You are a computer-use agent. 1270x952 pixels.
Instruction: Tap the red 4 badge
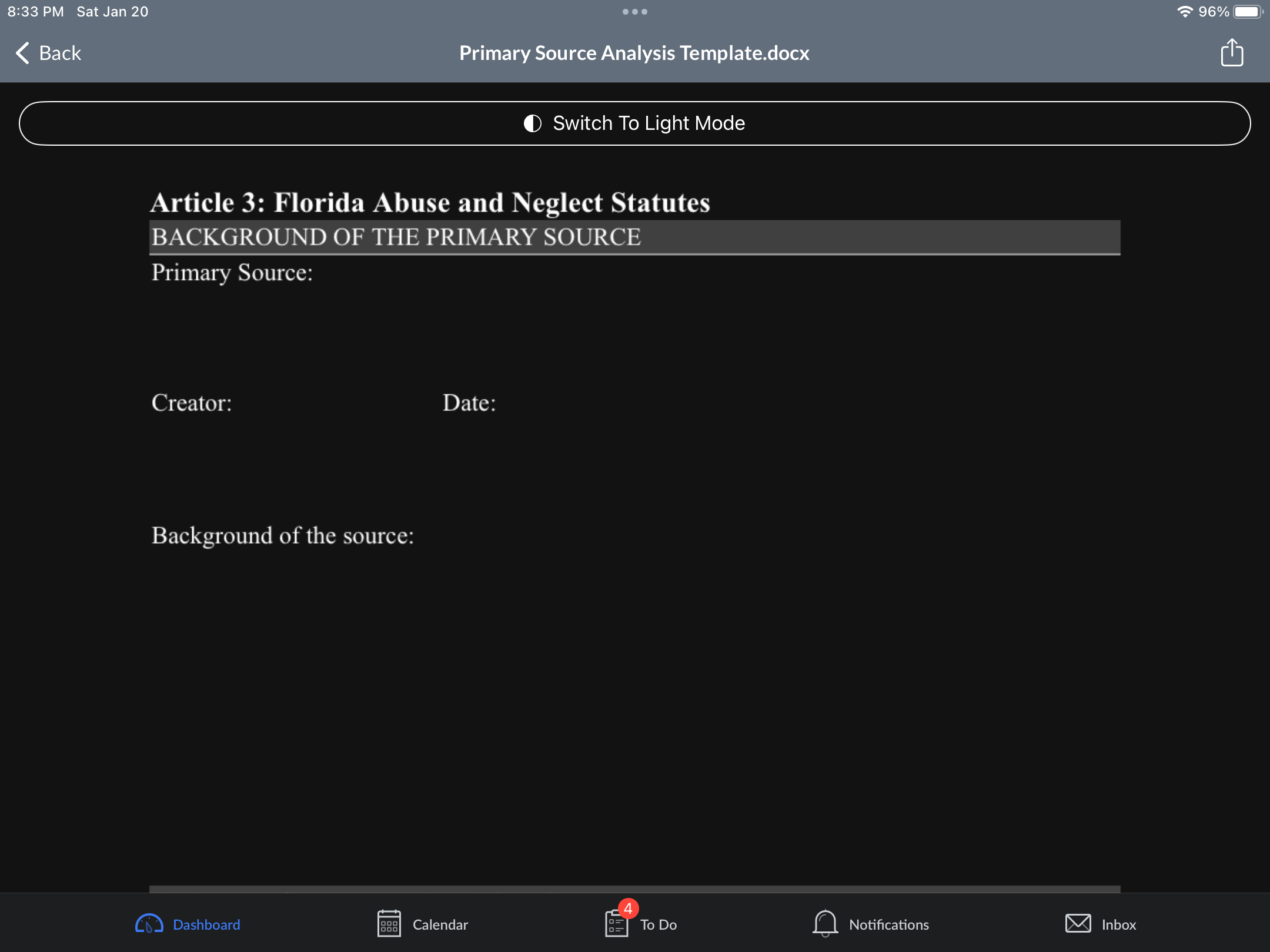(x=628, y=909)
